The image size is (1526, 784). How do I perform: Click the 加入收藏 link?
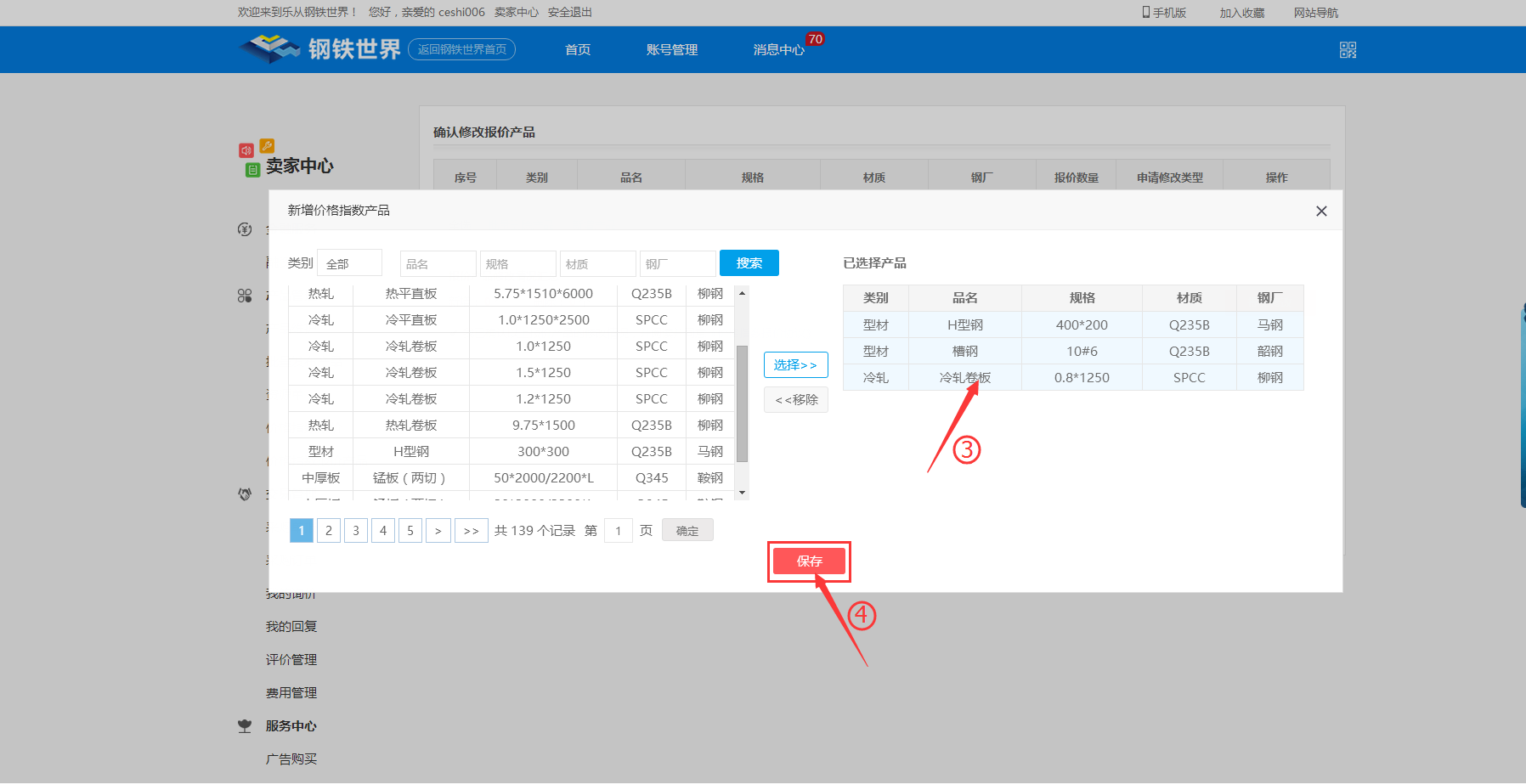1242,13
